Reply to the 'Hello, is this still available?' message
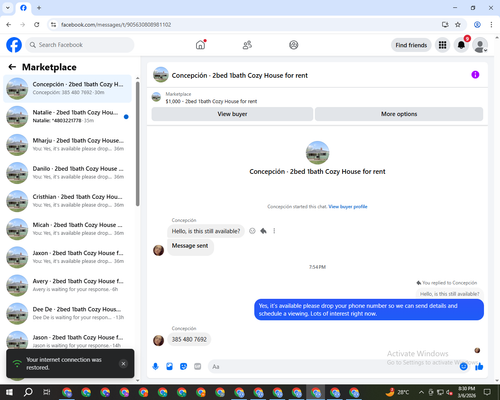Viewport: 500px width, 400px height. tap(263, 231)
